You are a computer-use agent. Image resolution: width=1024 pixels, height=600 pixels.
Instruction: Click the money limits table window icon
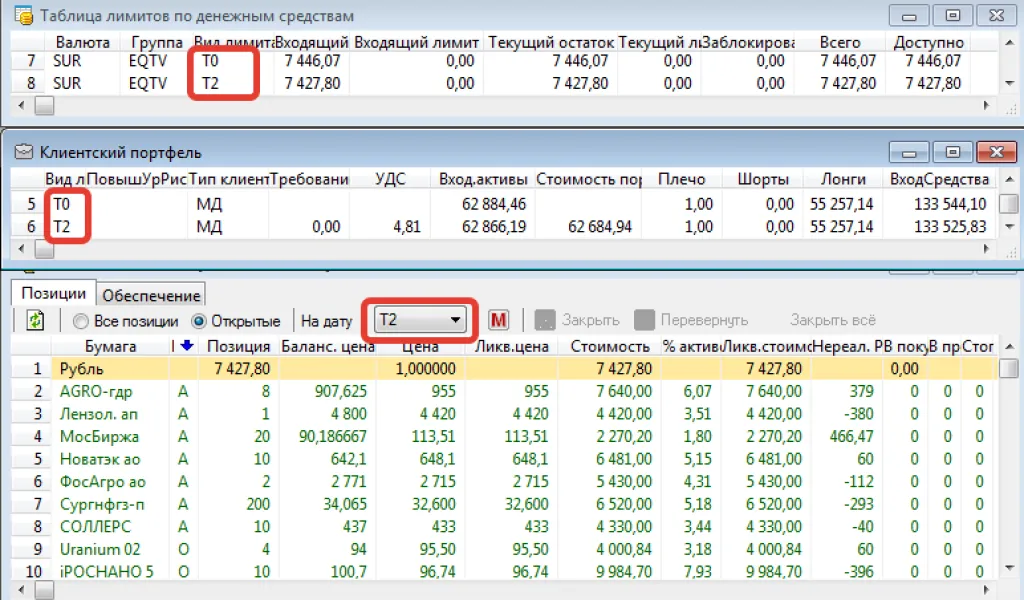pyautogui.click(x=21, y=16)
